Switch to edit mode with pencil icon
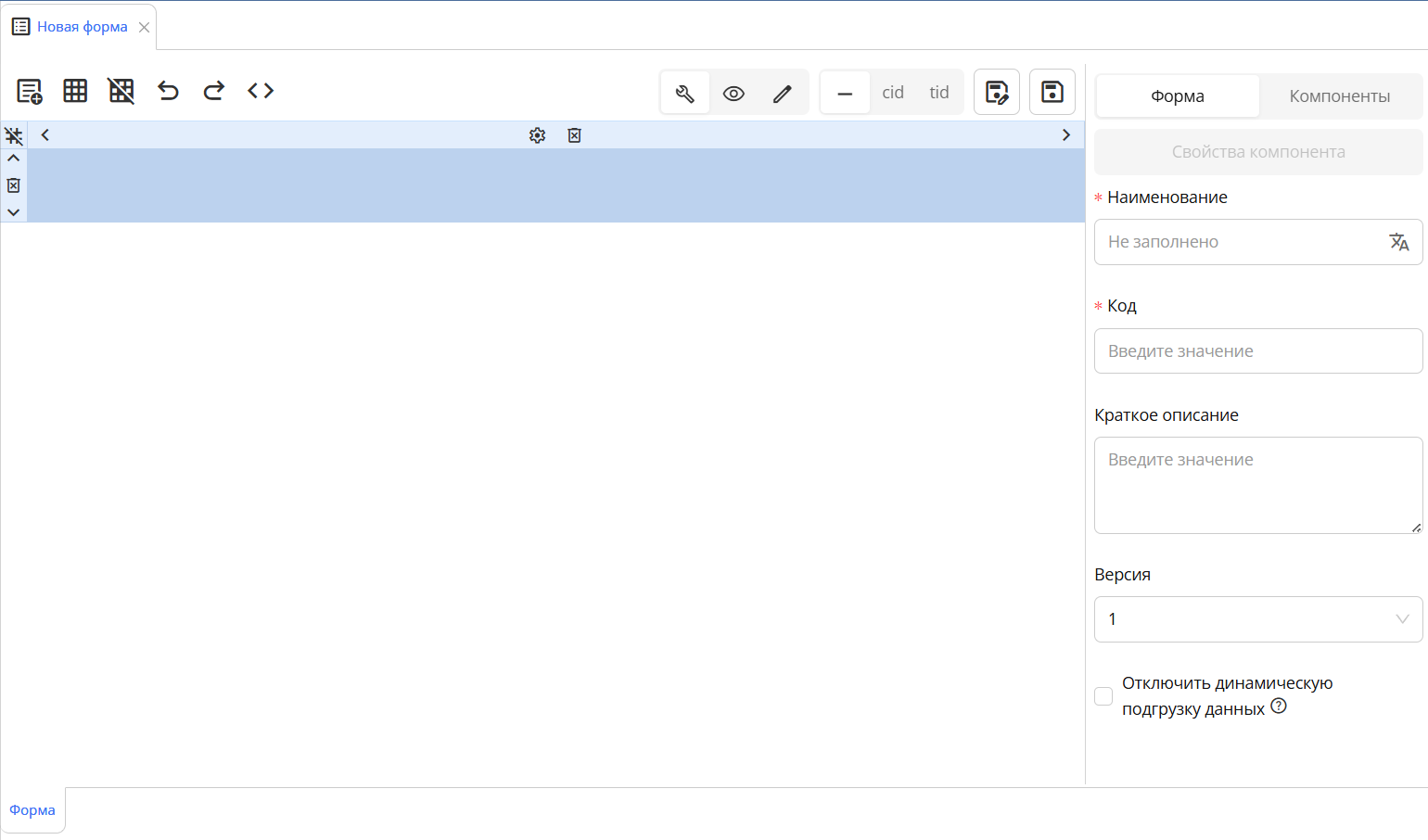 coord(783,93)
